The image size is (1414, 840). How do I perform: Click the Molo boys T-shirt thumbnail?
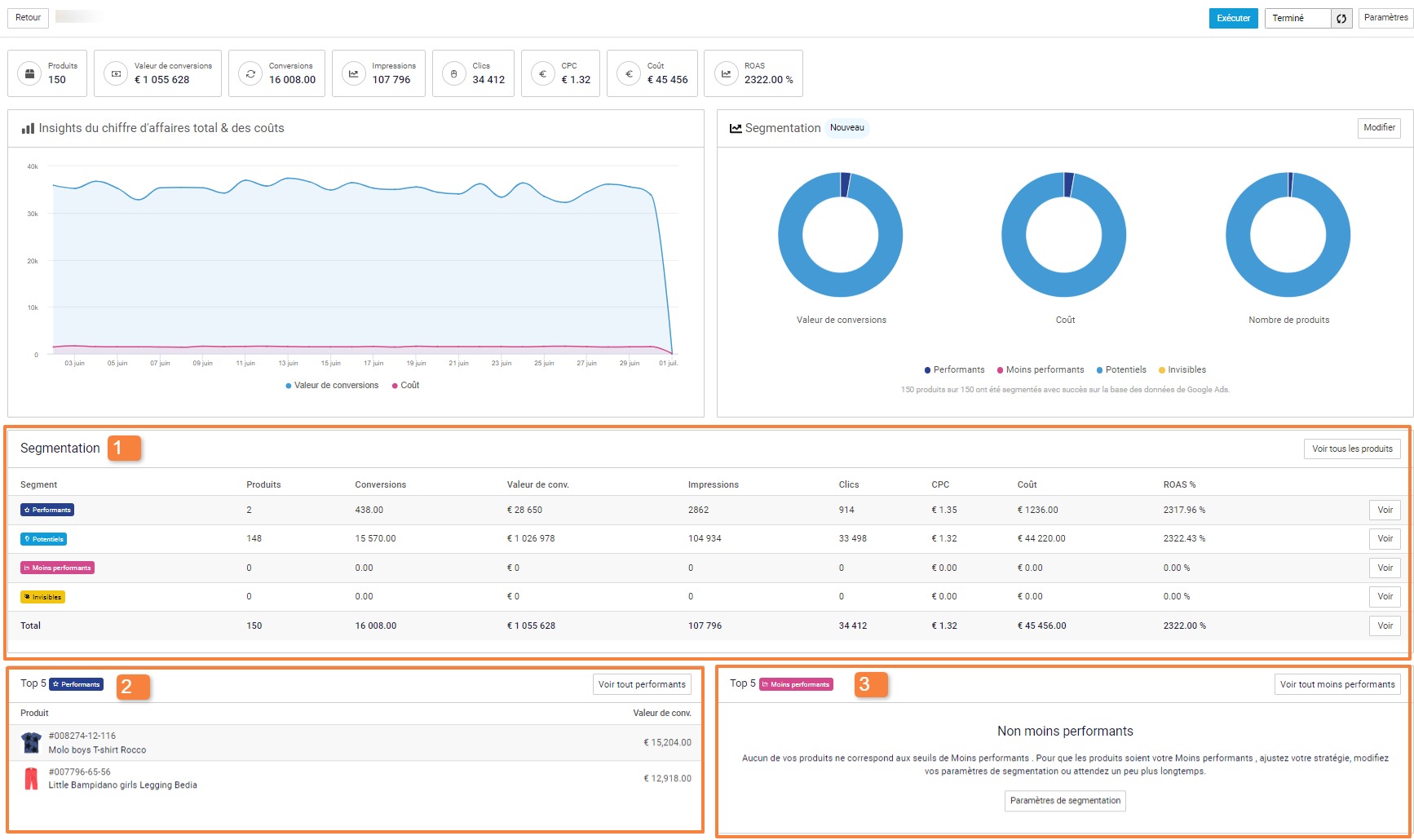click(x=31, y=743)
